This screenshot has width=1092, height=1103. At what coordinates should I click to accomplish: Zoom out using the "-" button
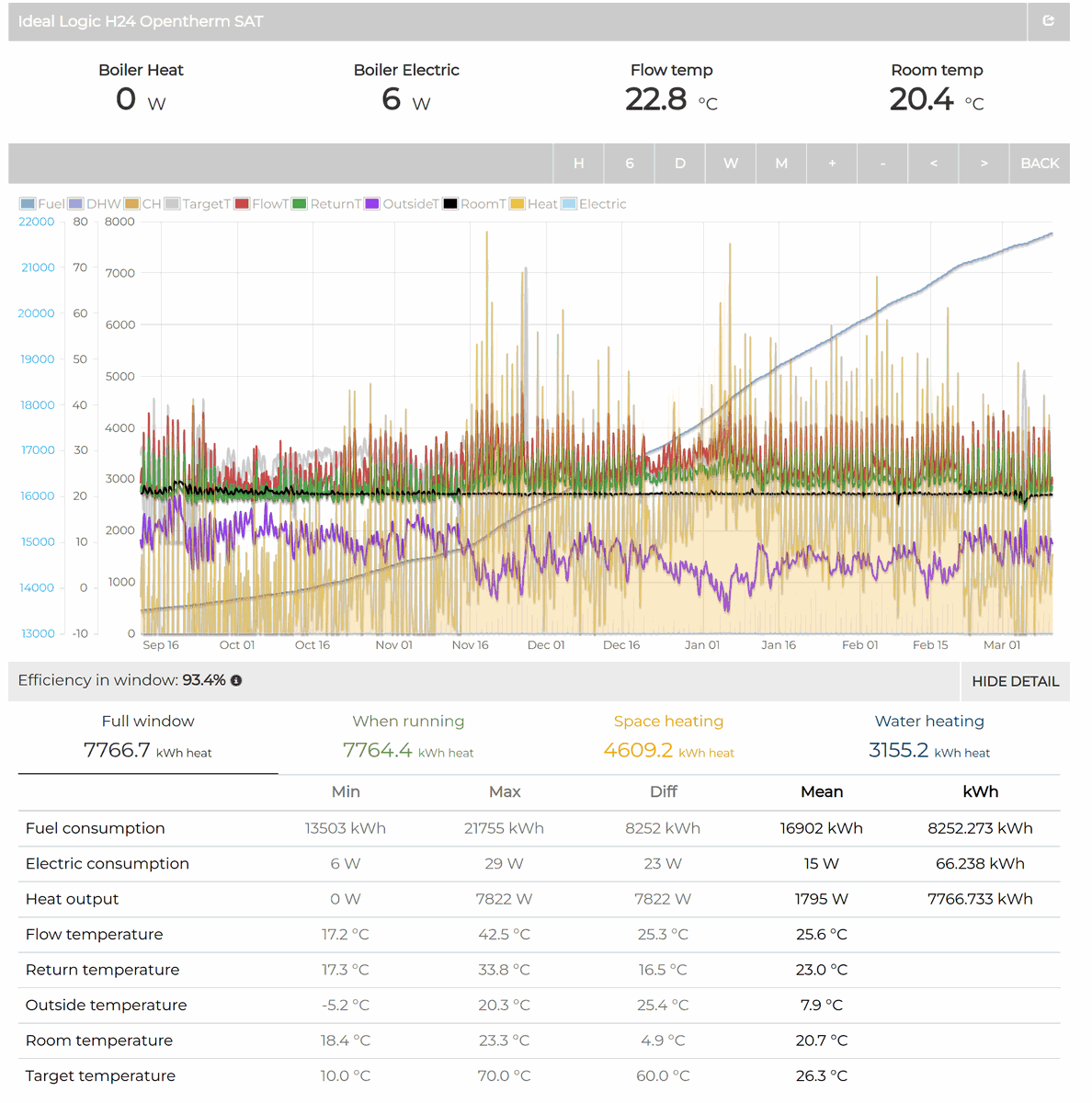882,163
